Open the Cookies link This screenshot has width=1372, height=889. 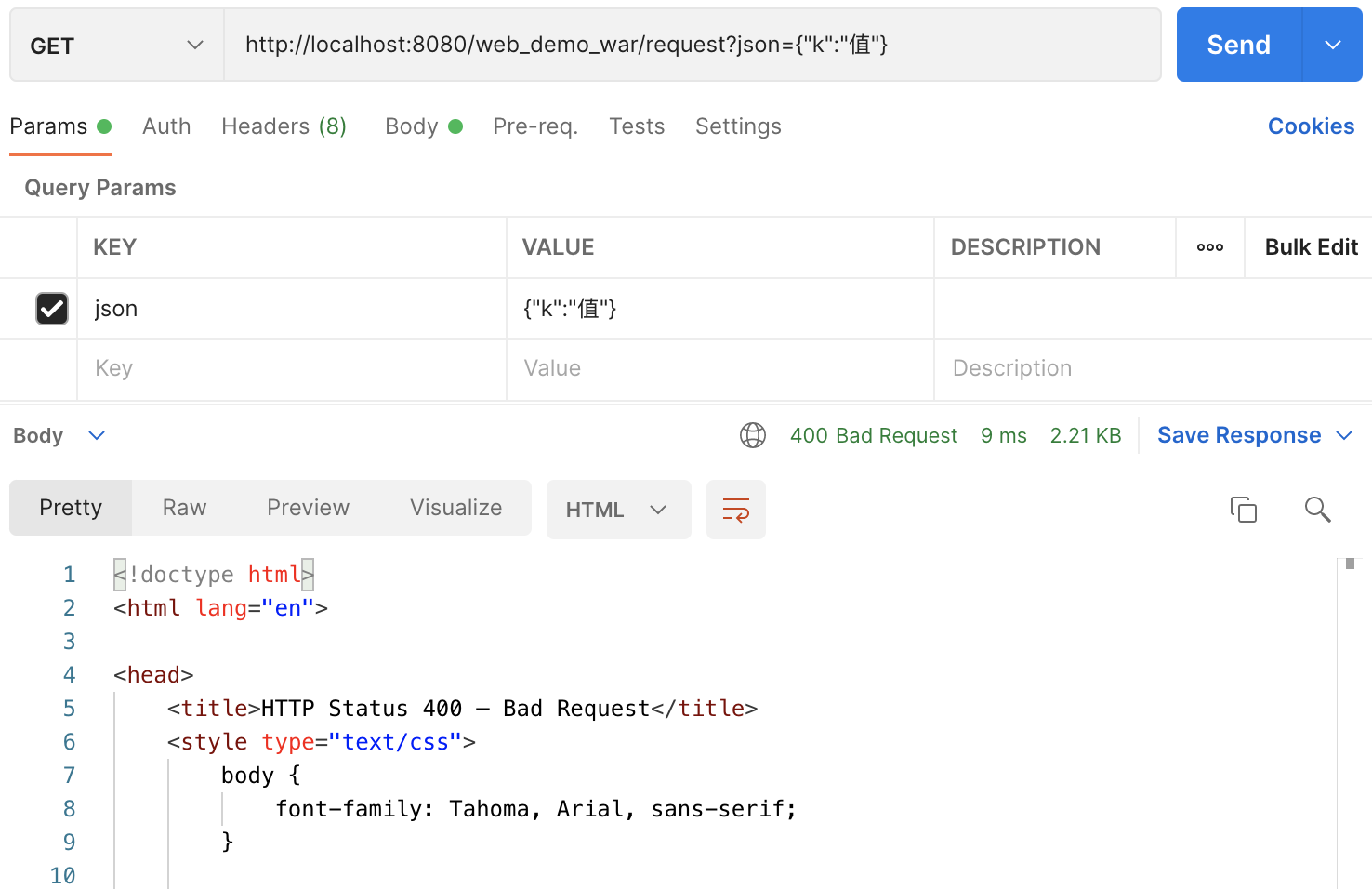(1311, 126)
